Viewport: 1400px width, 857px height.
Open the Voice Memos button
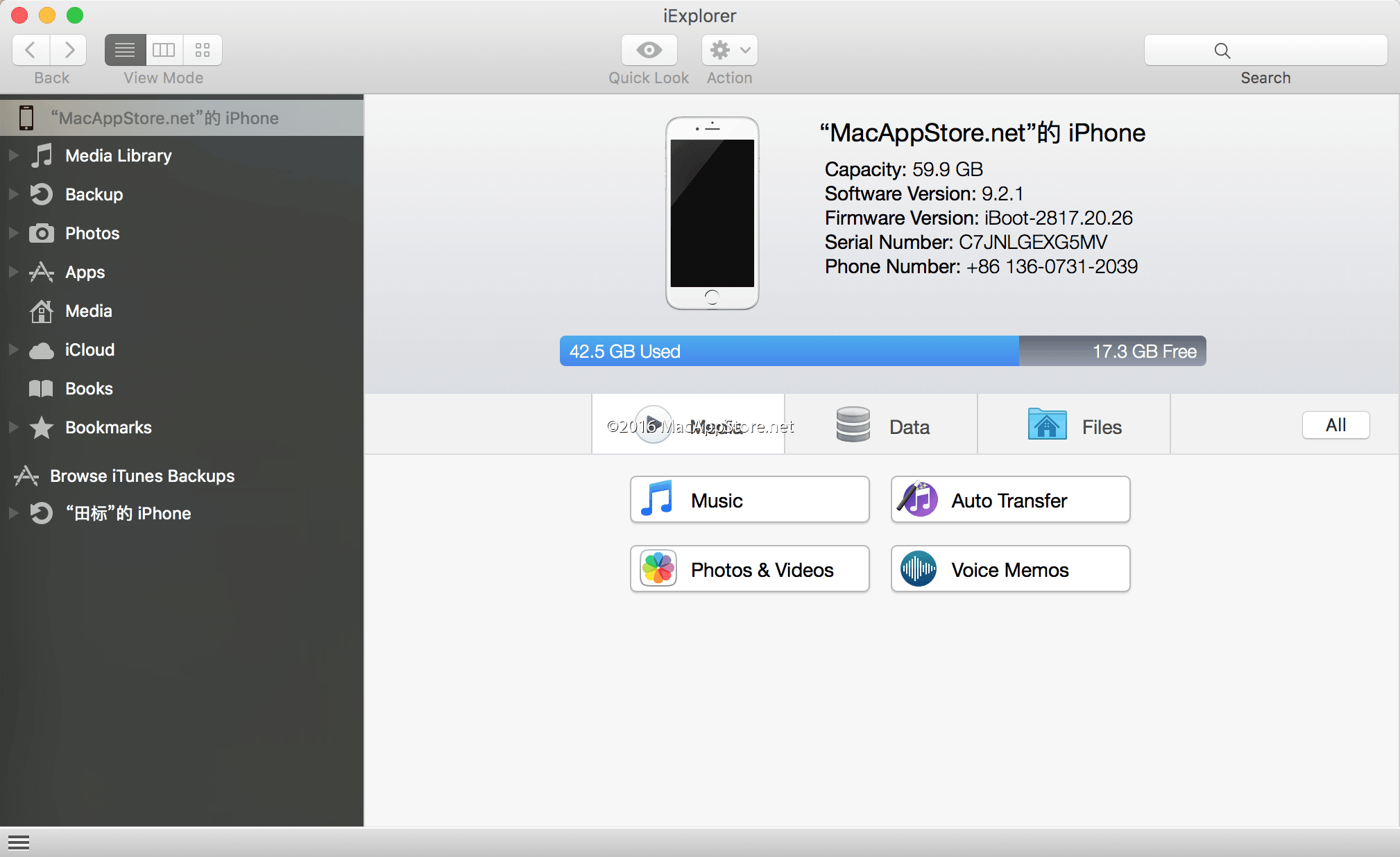pyautogui.click(x=1011, y=569)
